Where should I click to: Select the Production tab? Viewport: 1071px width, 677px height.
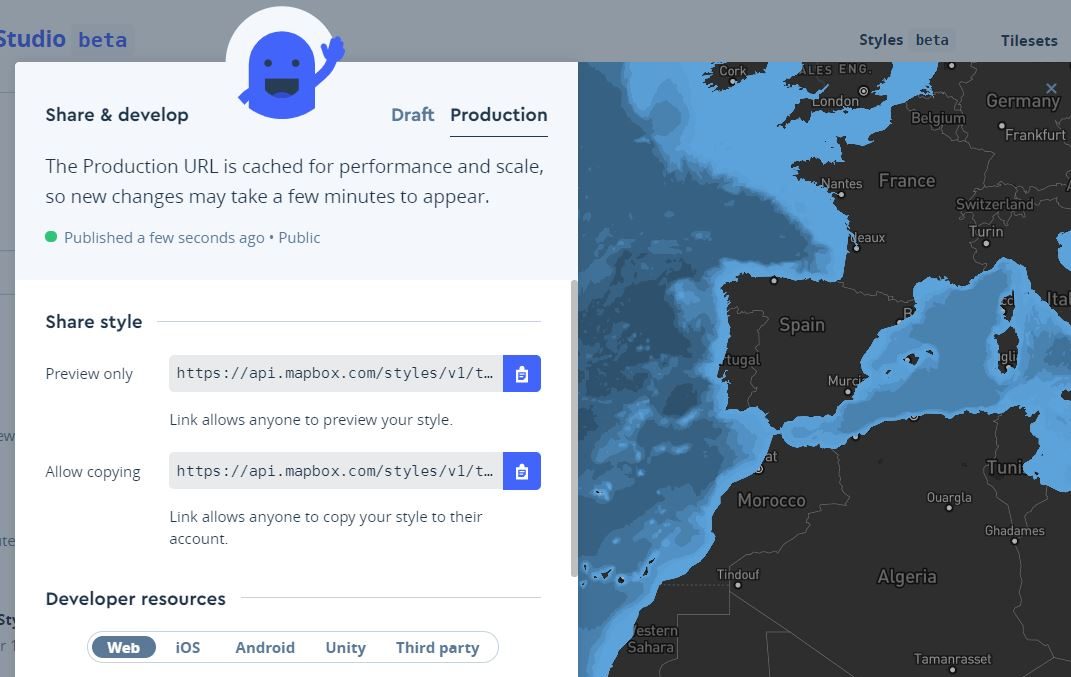click(x=498, y=115)
